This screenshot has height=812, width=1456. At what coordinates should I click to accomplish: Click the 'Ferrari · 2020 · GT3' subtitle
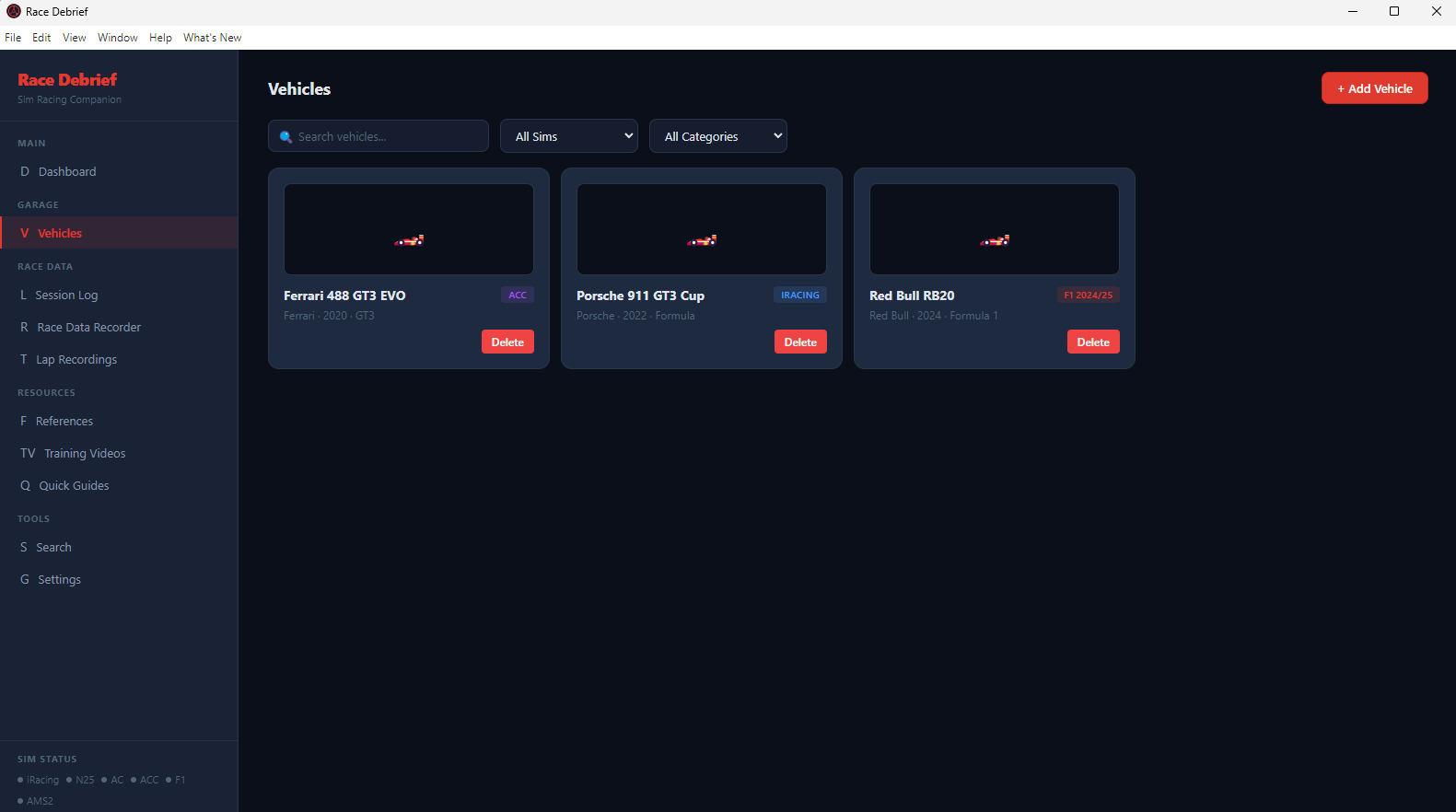click(x=329, y=316)
